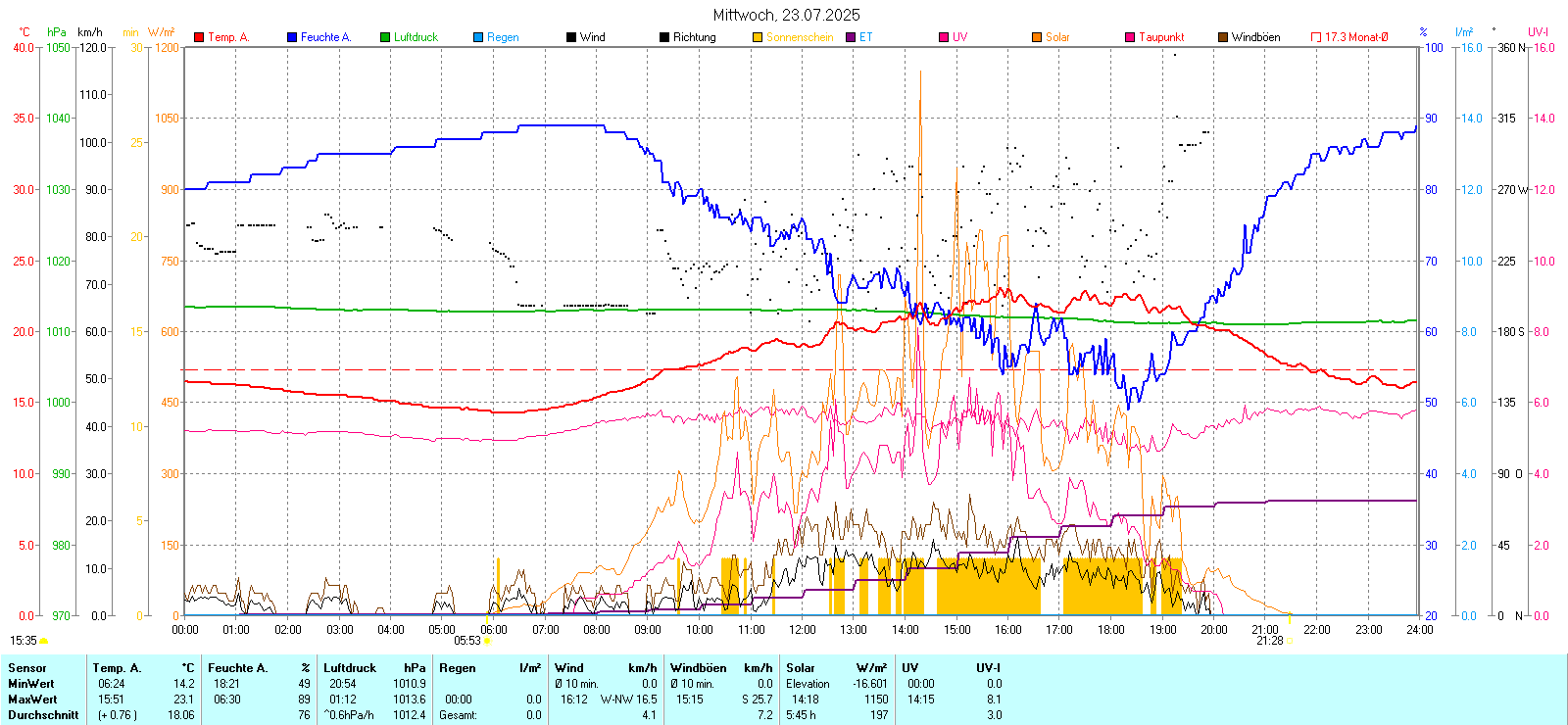Click the yellow Sonnenschein legend square
This screenshot has width=1568, height=725.
758,37
